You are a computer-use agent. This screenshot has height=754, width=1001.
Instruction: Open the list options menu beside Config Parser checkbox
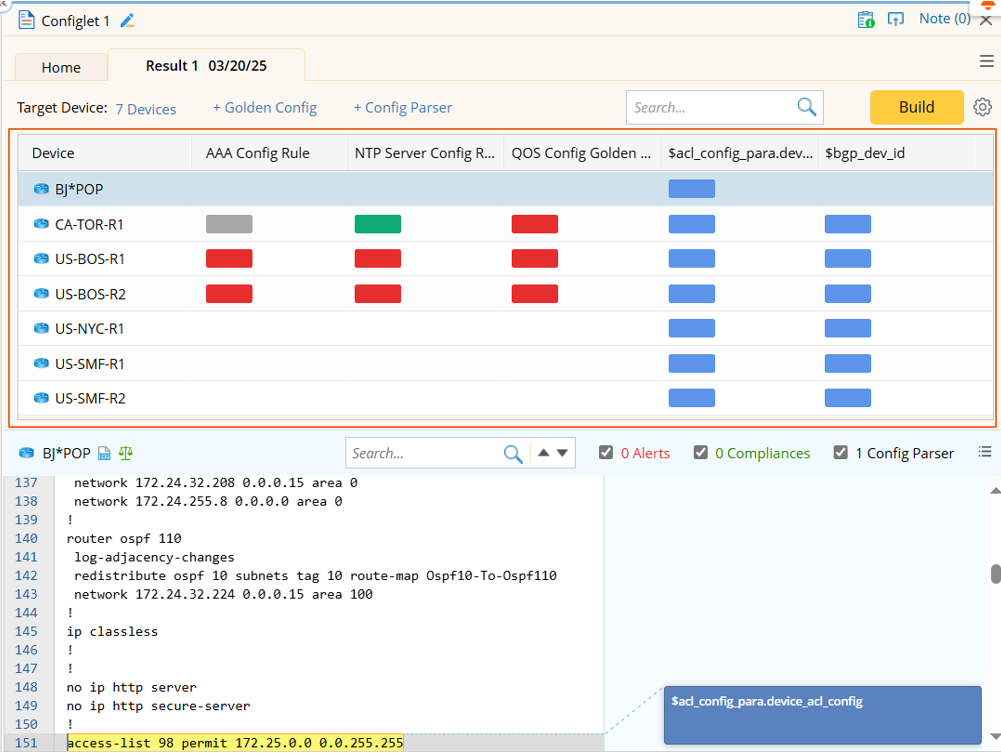[x=985, y=452]
